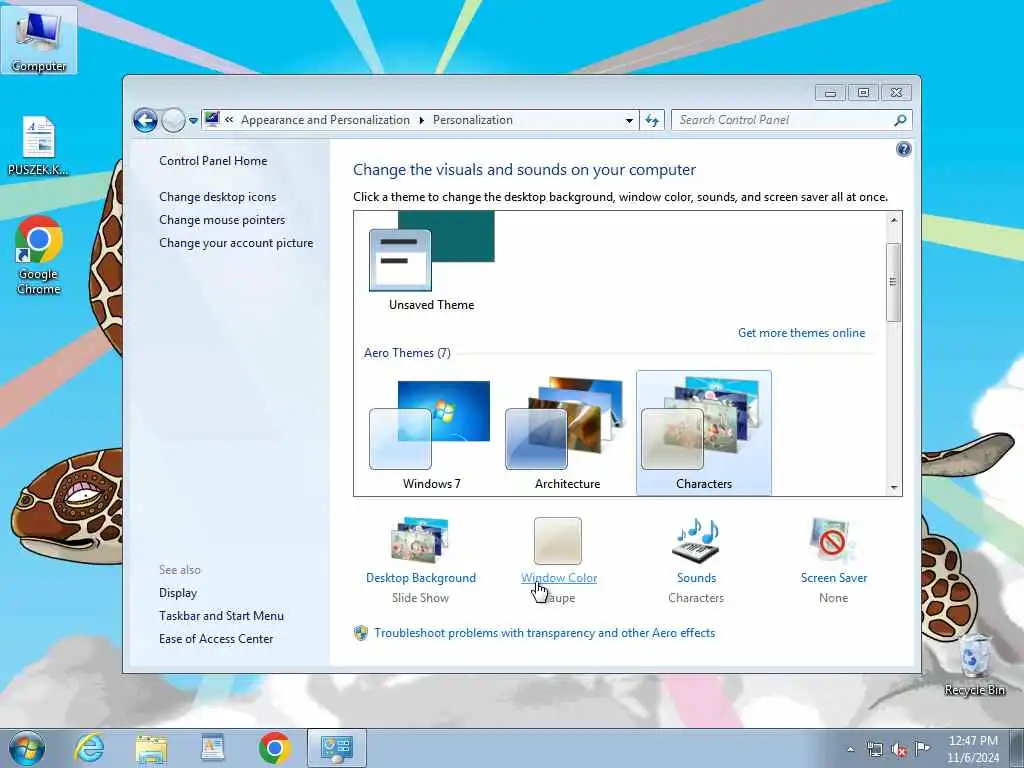Click the Sounds keyboard and notes icon
The height and width of the screenshot is (768, 1024).
point(696,541)
